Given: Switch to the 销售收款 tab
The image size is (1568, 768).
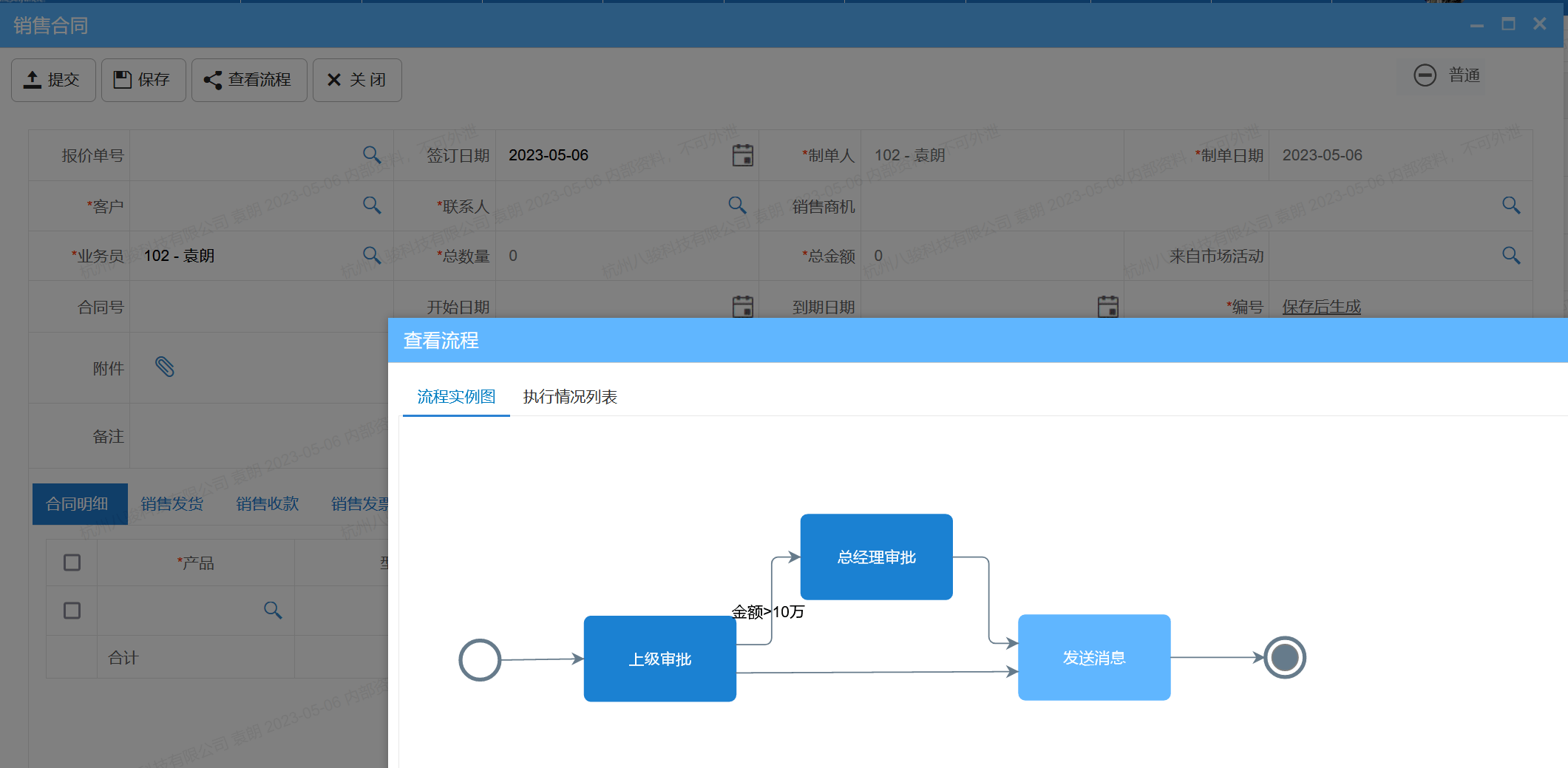Looking at the screenshot, I should 266,503.
